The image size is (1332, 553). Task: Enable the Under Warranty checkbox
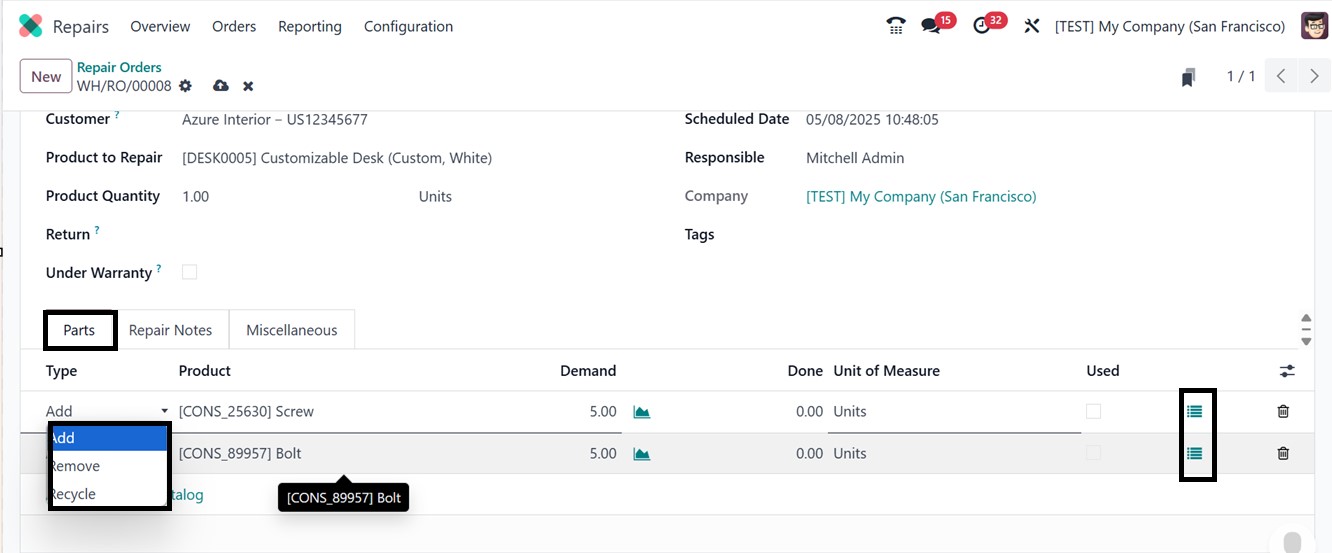pos(189,272)
